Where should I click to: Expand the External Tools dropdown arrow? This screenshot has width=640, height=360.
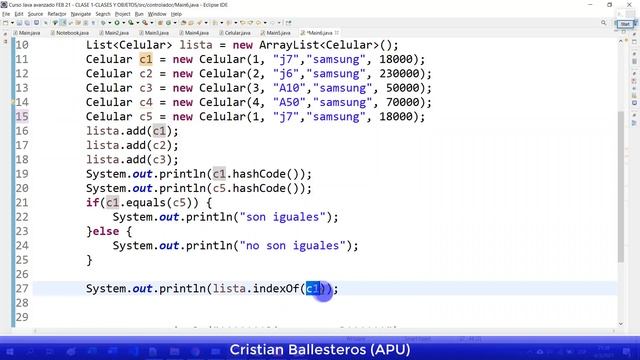click(x=151, y=23)
